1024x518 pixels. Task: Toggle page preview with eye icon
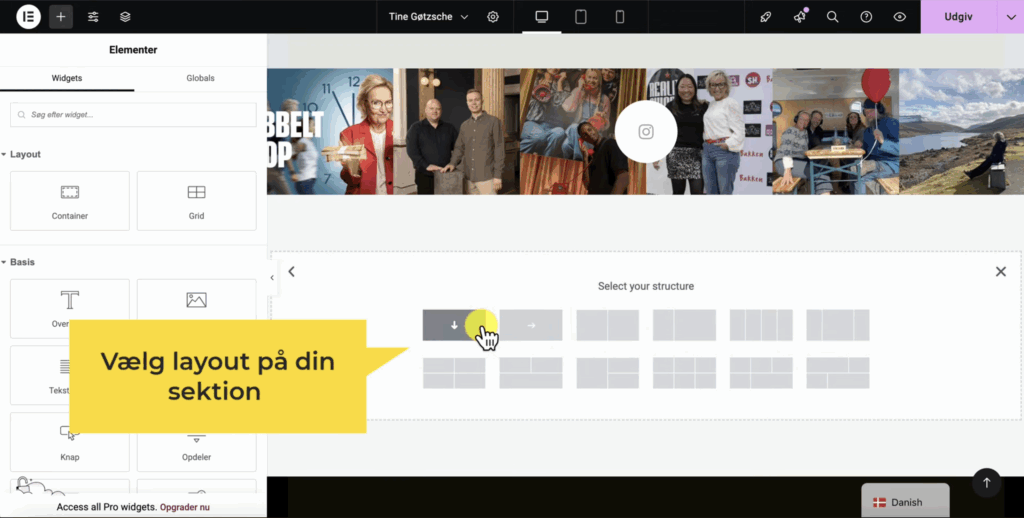point(899,17)
